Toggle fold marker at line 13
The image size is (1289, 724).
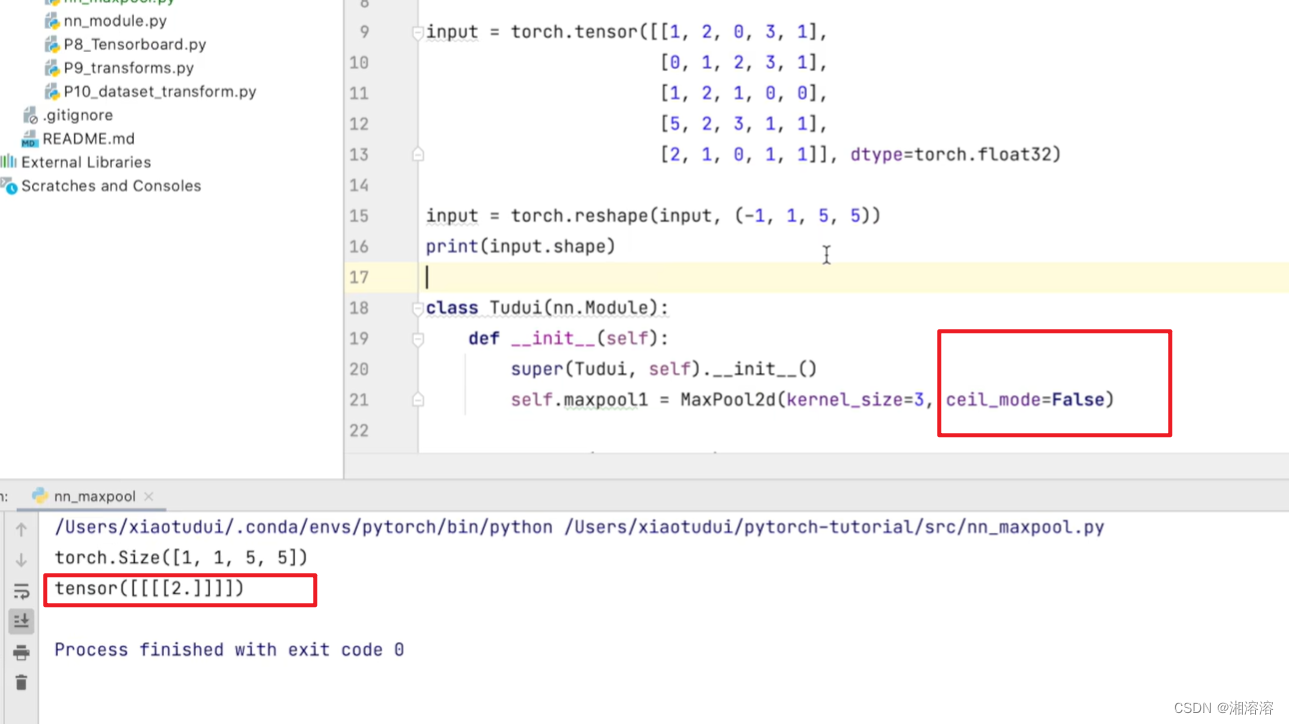click(x=418, y=155)
